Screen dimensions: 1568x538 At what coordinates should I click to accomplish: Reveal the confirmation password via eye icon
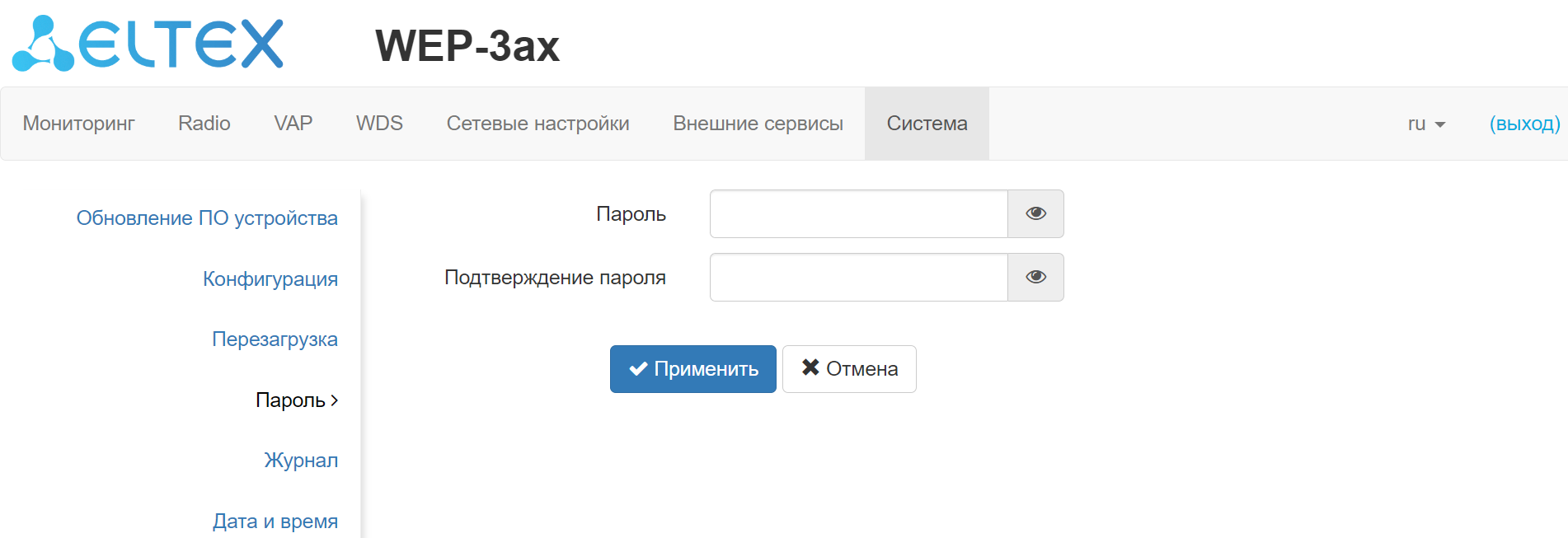(x=1035, y=278)
